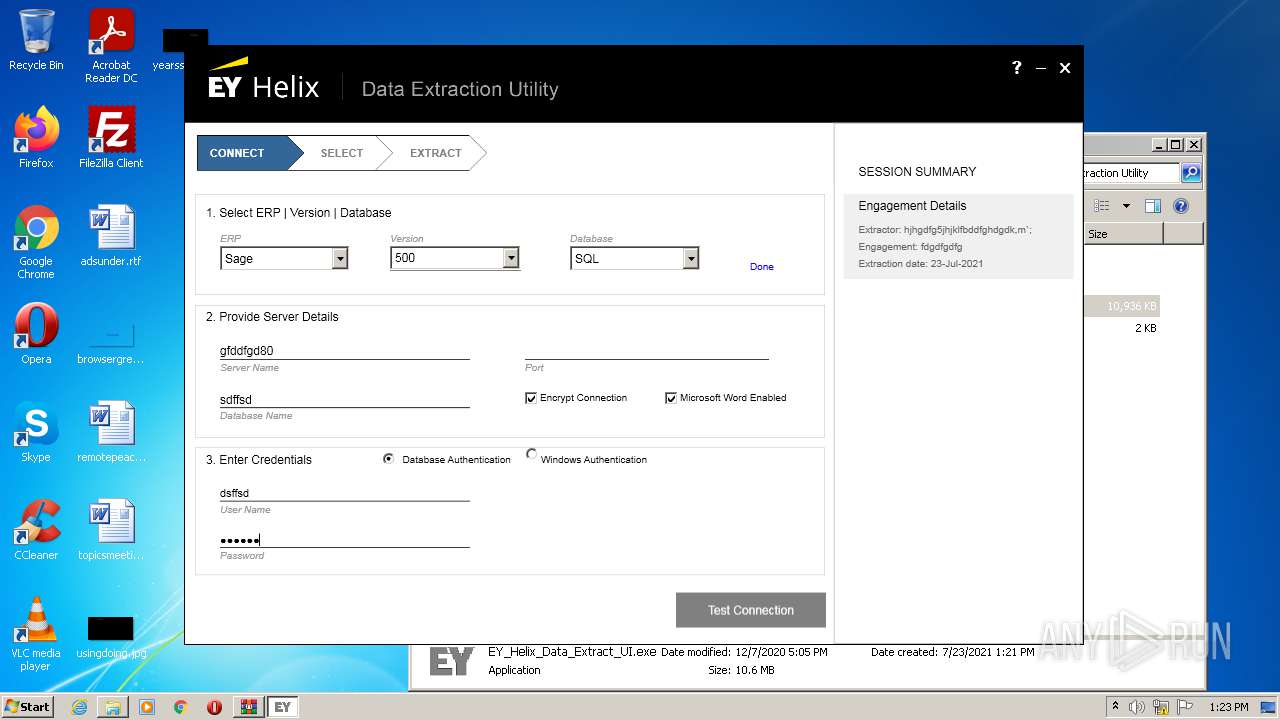Screen dimensions: 1280x720
Task: Open Opera from the taskbar
Action: (x=214, y=707)
